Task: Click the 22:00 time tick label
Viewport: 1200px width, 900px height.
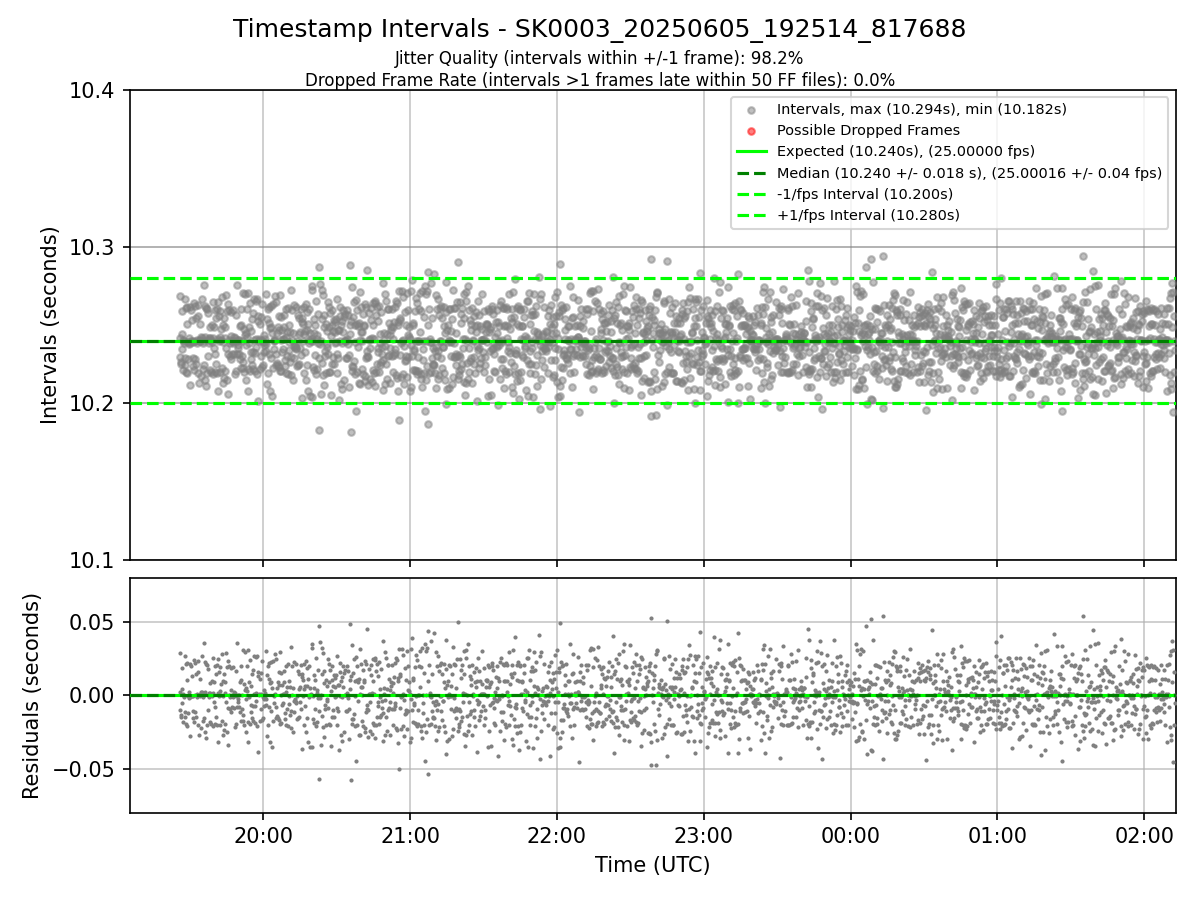Action: pos(557,835)
